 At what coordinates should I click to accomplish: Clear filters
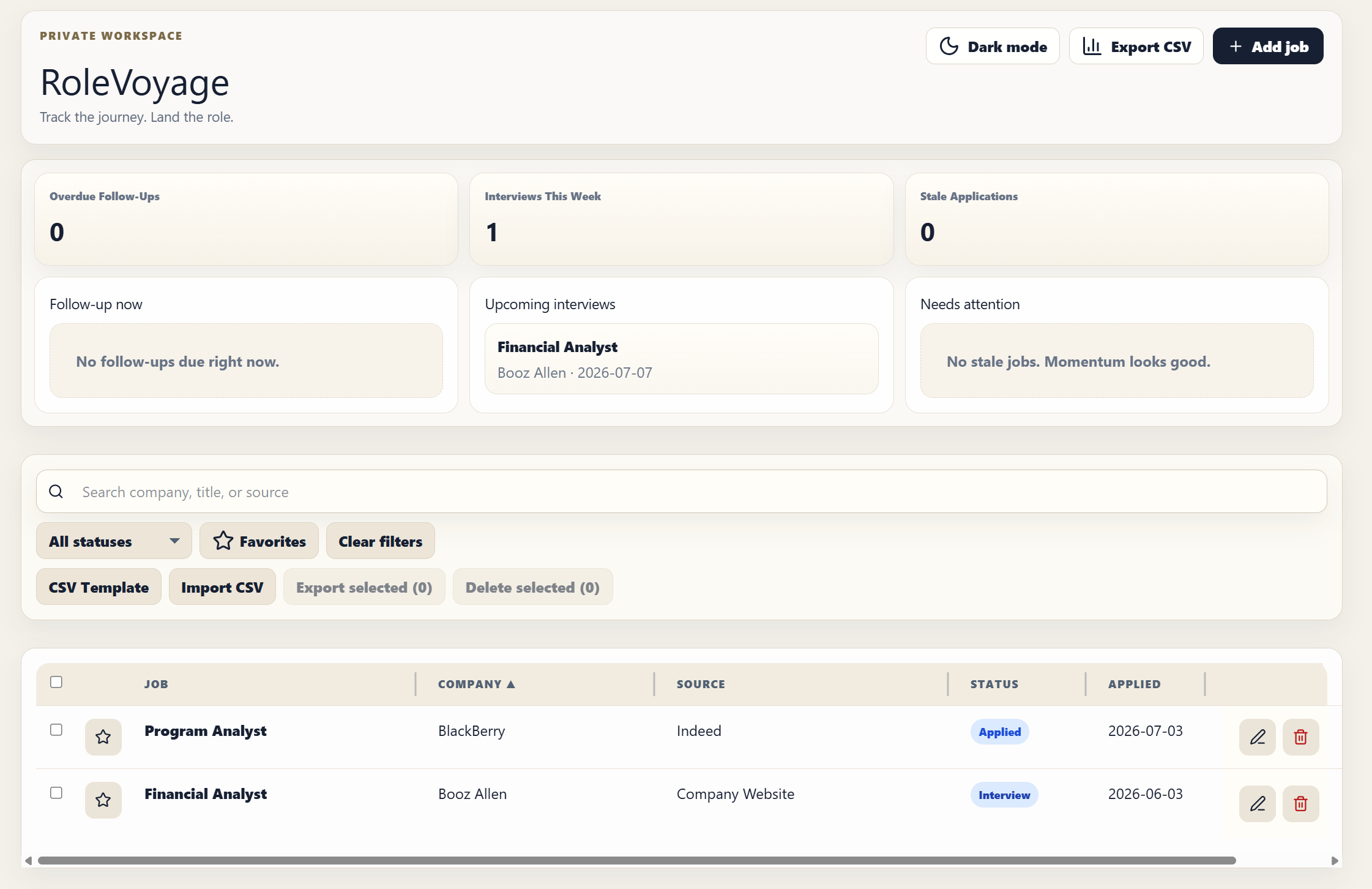380,541
